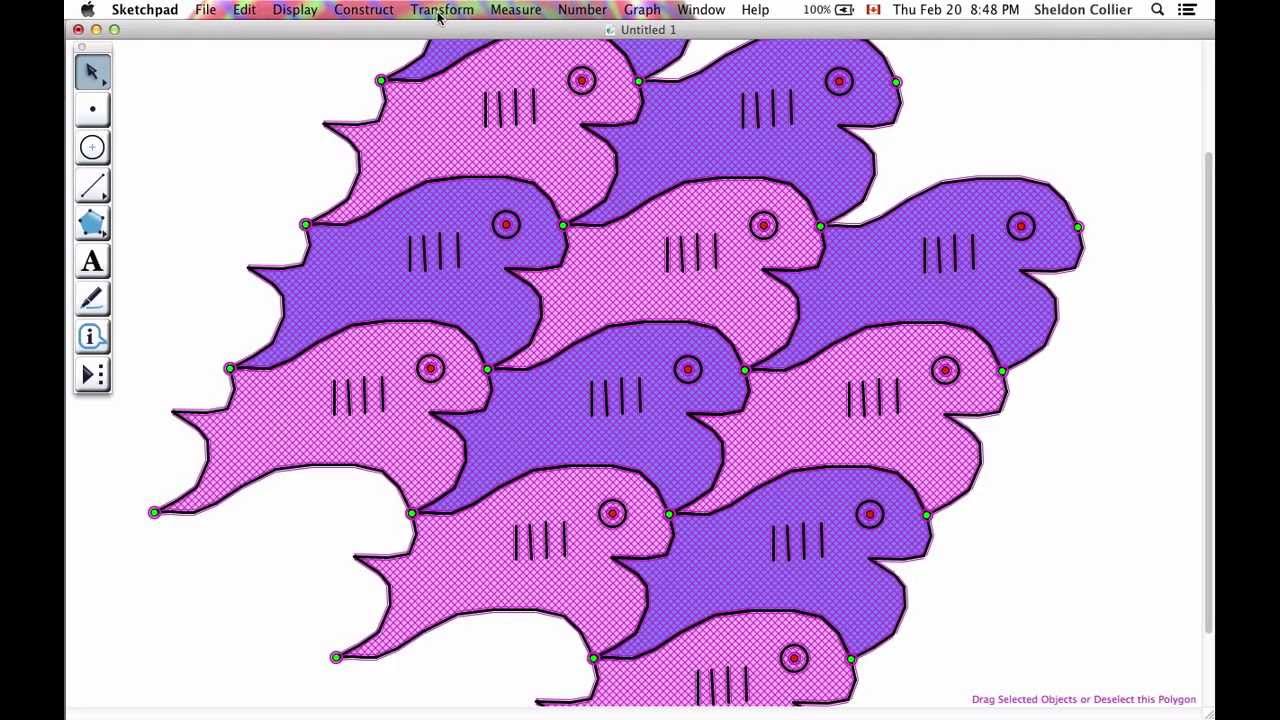
Task: Open the Custom Tools button
Action: pos(92,375)
